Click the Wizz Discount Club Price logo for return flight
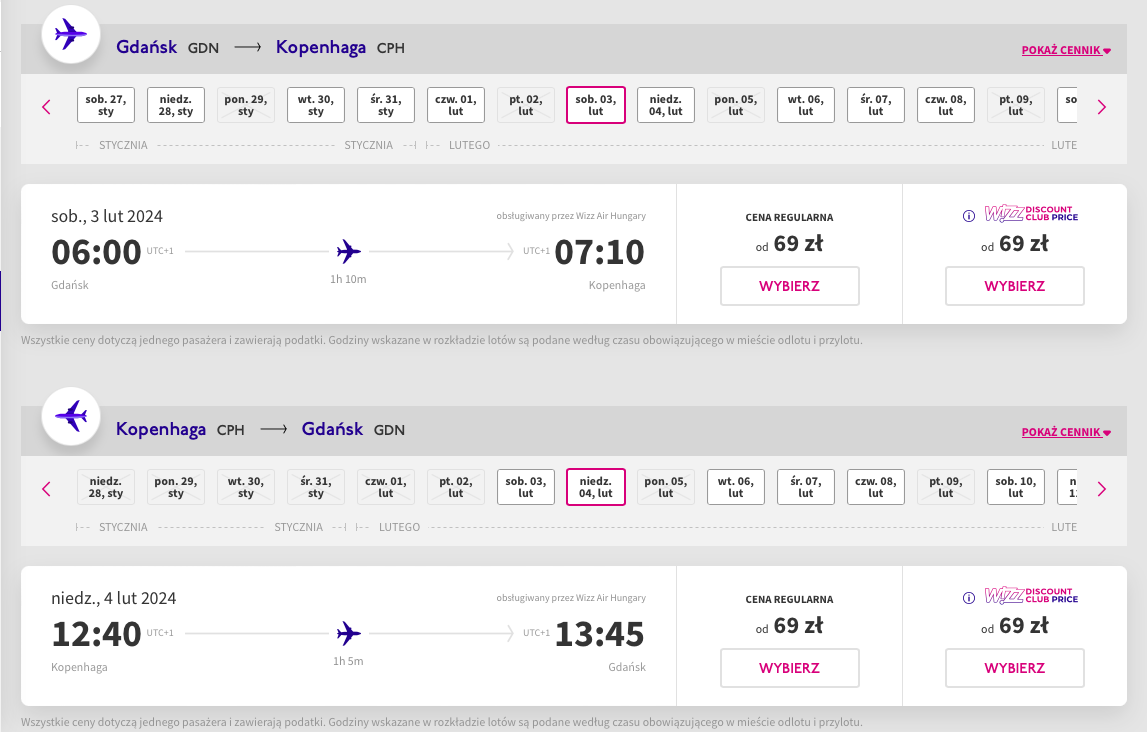The height and width of the screenshot is (732, 1147). tap(1031, 595)
